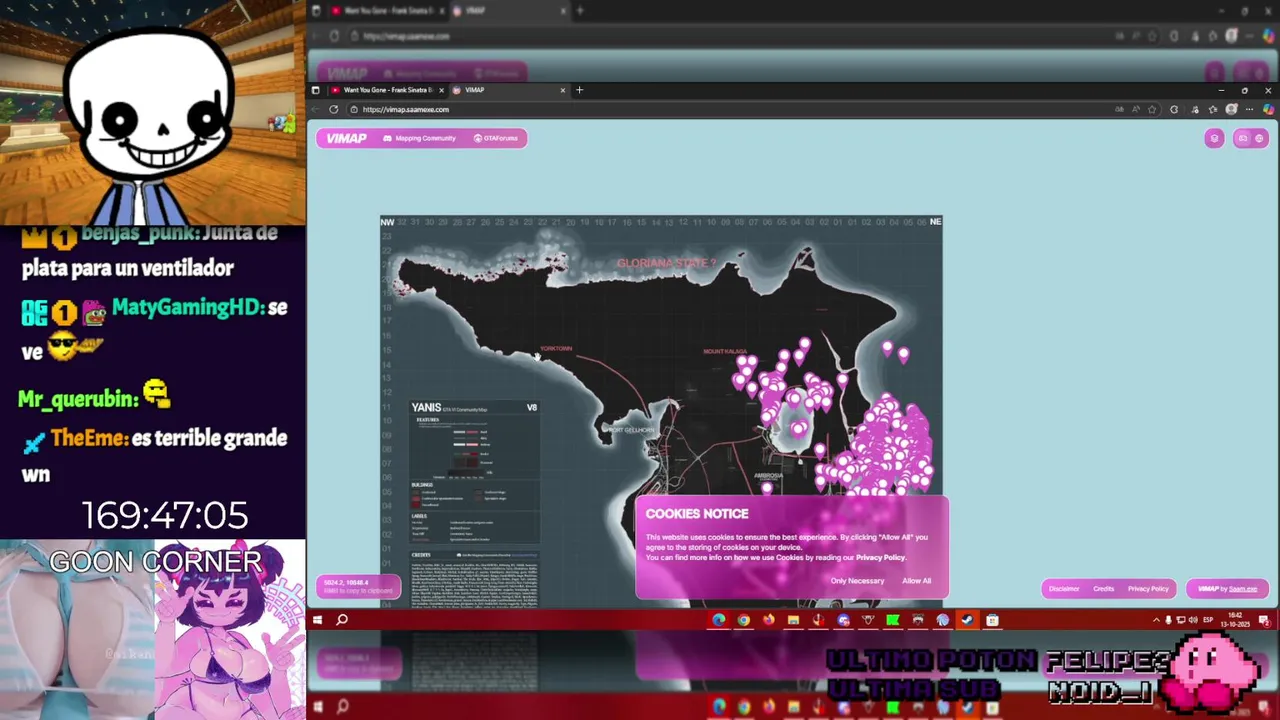Image resolution: width=1280 pixels, height=720 pixels.
Task: Open browser settings and more menu
Action: click(1249, 109)
